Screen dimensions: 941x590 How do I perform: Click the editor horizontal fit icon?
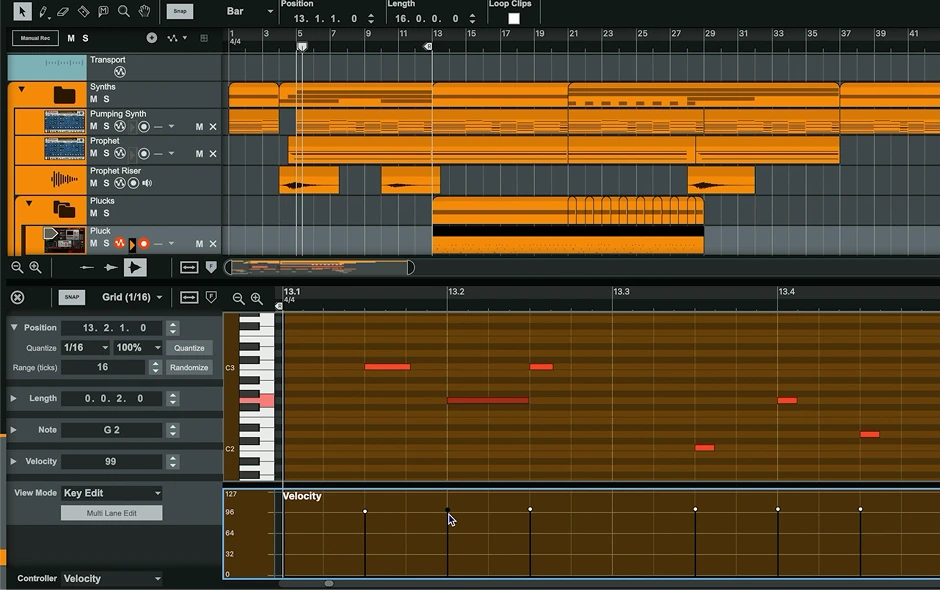189,297
